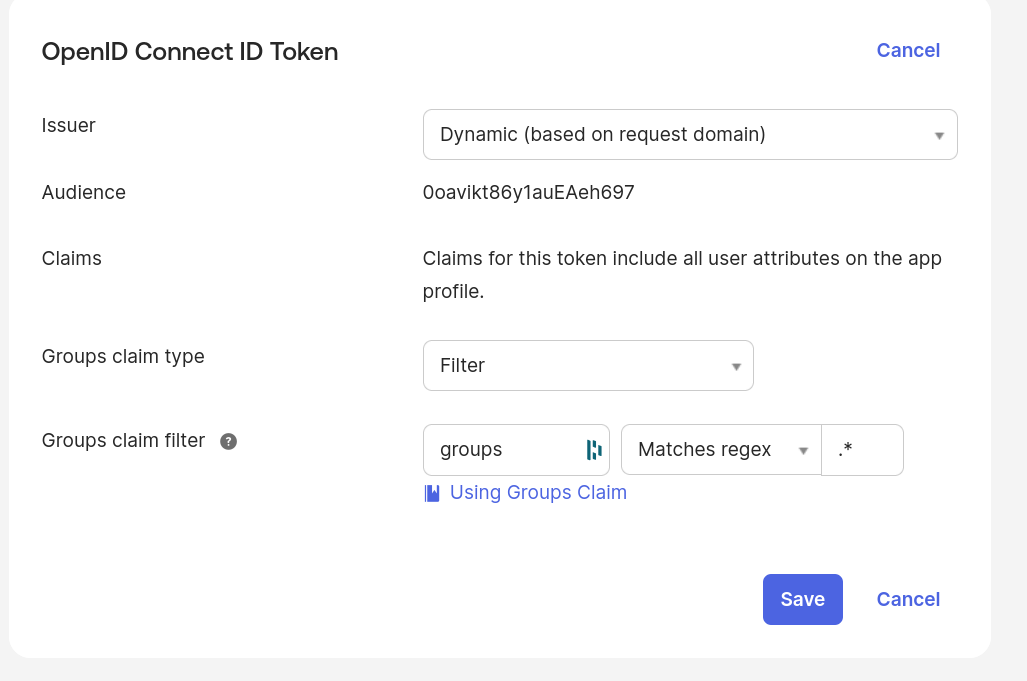
Task: Open the Groups claim type dropdown showing Filter
Action: [x=588, y=365]
